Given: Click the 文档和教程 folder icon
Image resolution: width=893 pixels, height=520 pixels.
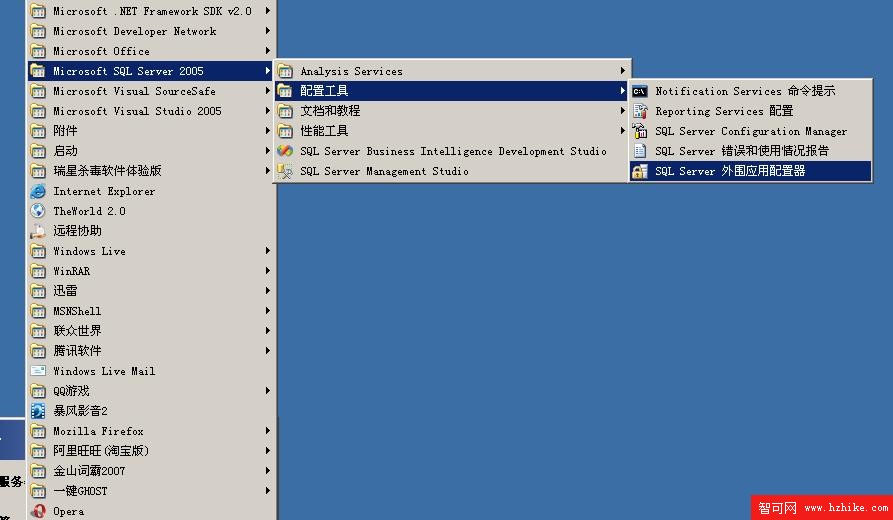Looking at the screenshot, I should coord(285,111).
